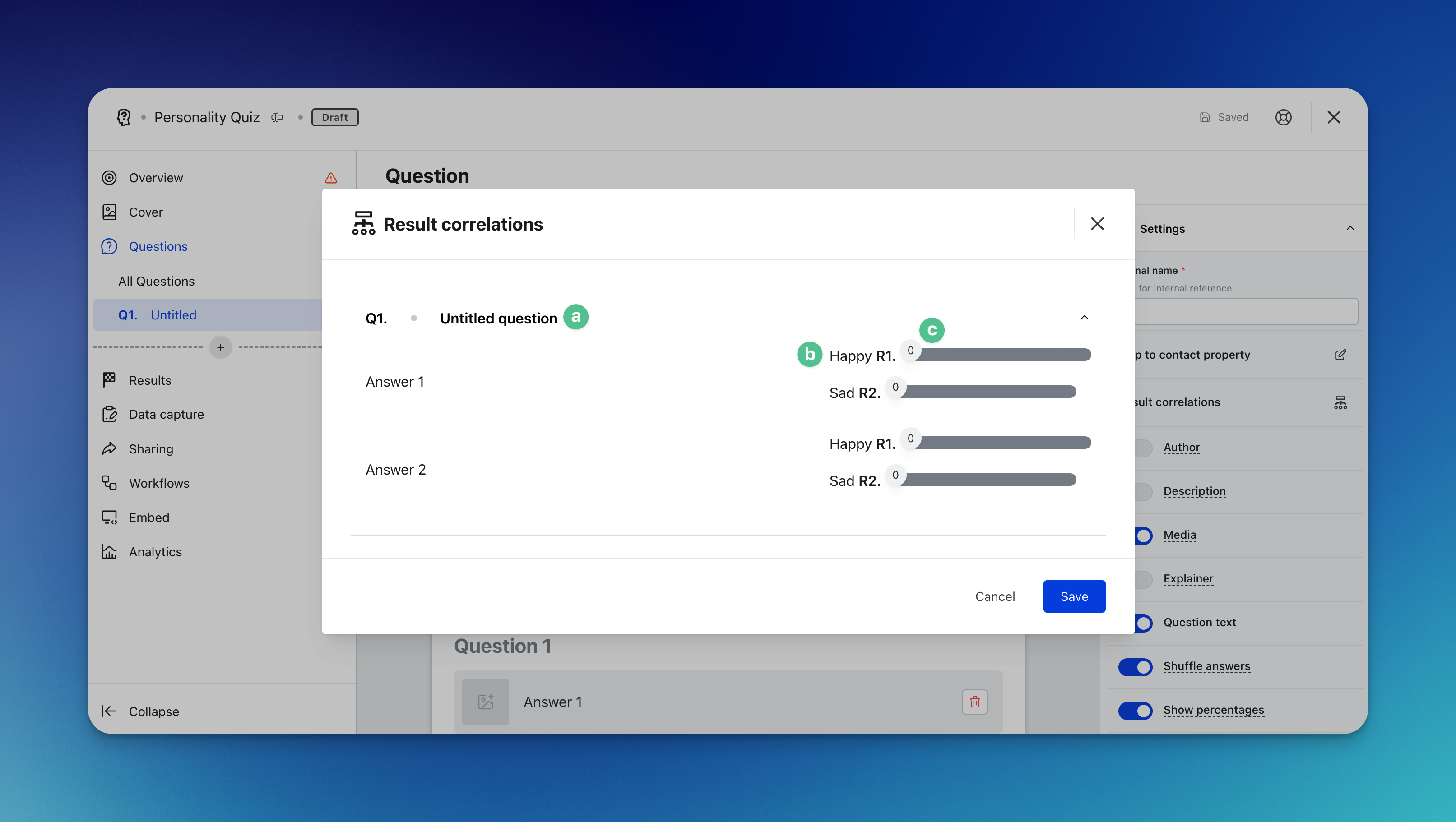Go to Data capture section
Screen dimensions: 1456x822
[x=166, y=414]
